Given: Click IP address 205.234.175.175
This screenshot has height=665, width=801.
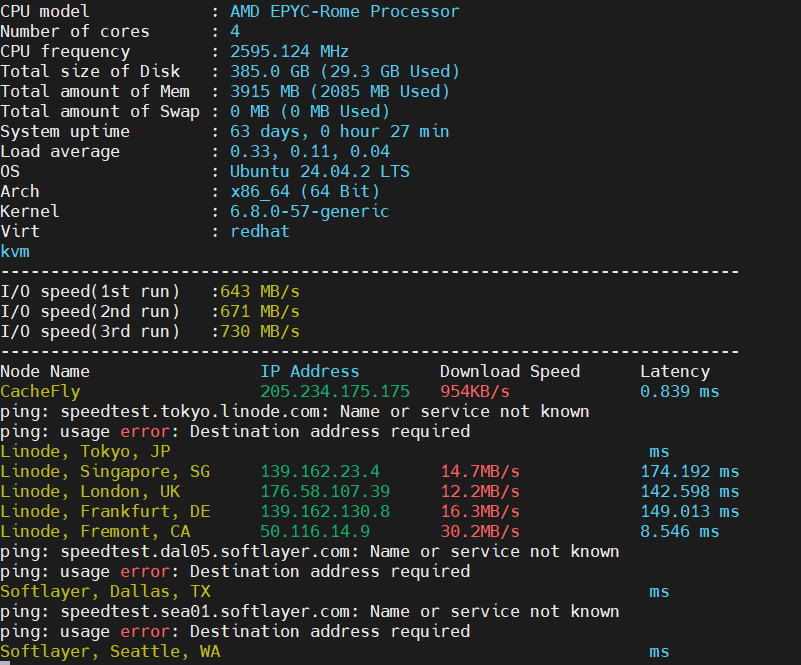Looking at the screenshot, I should click(334, 392).
